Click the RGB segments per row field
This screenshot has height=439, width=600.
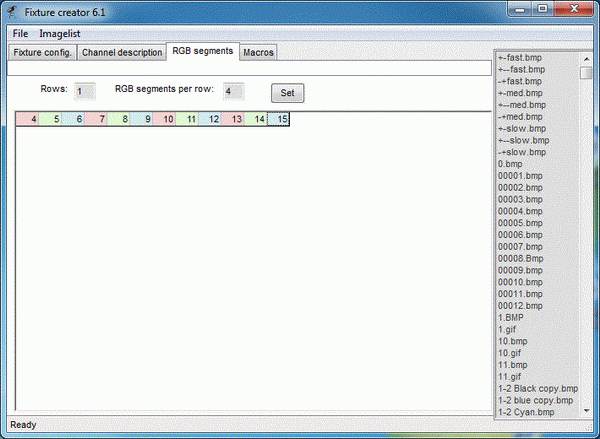(233, 92)
